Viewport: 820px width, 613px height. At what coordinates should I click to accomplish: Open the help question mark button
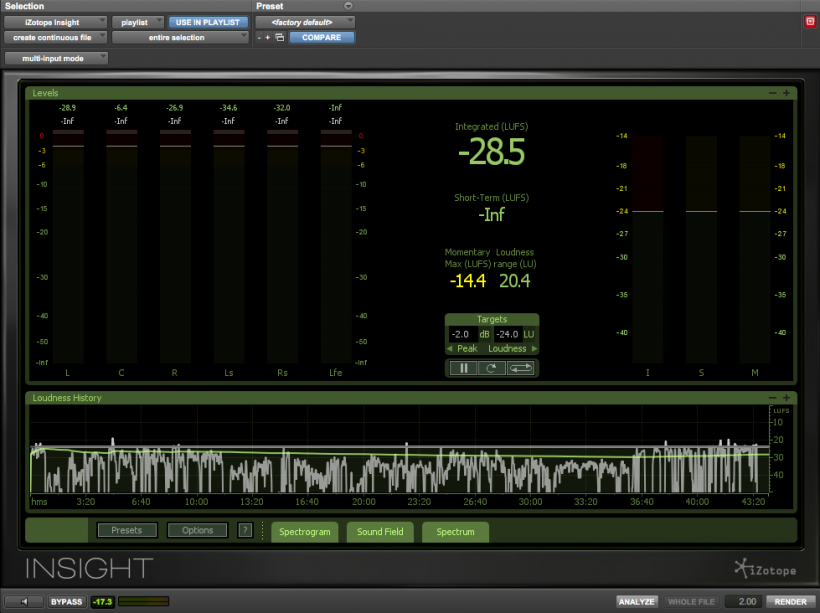pos(245,531)
